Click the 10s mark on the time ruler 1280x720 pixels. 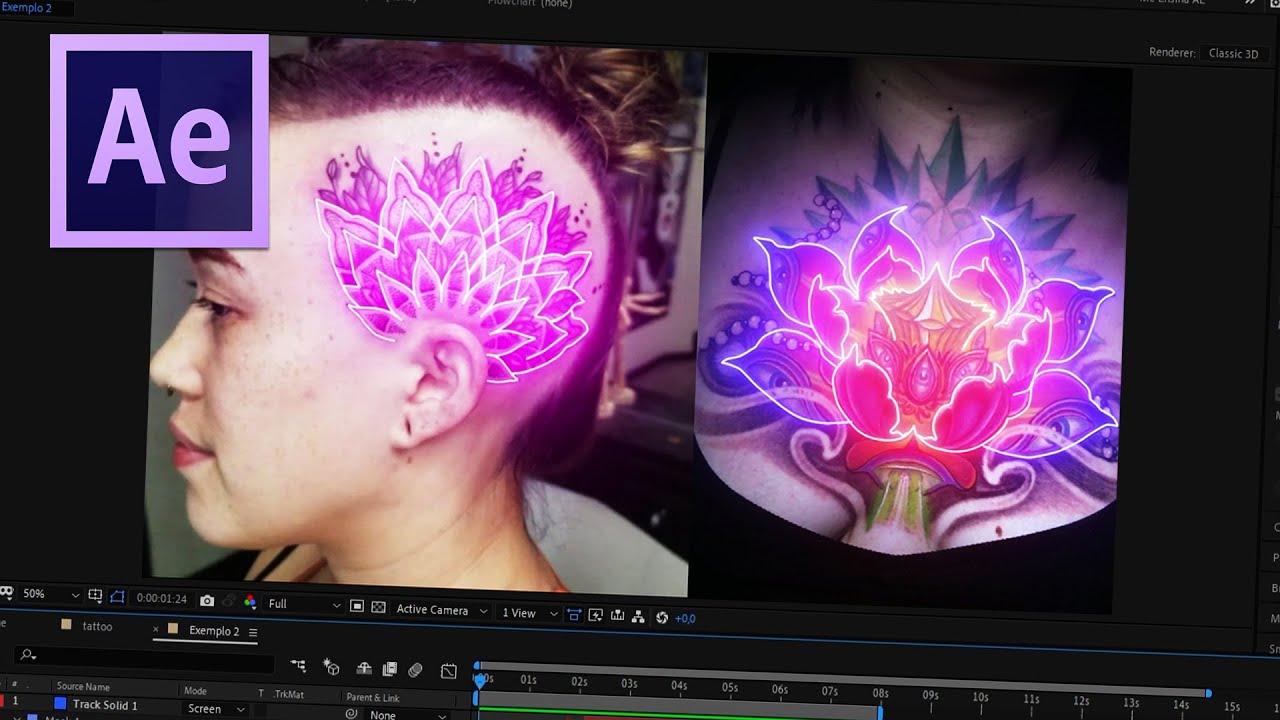[980, 696]
